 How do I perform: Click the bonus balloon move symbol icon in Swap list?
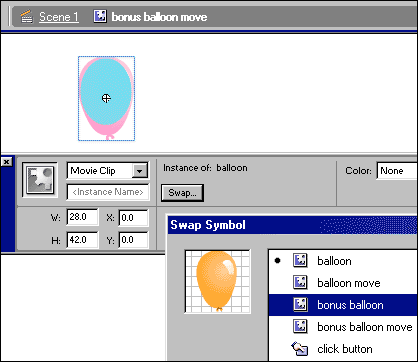[x=300, y=326]
